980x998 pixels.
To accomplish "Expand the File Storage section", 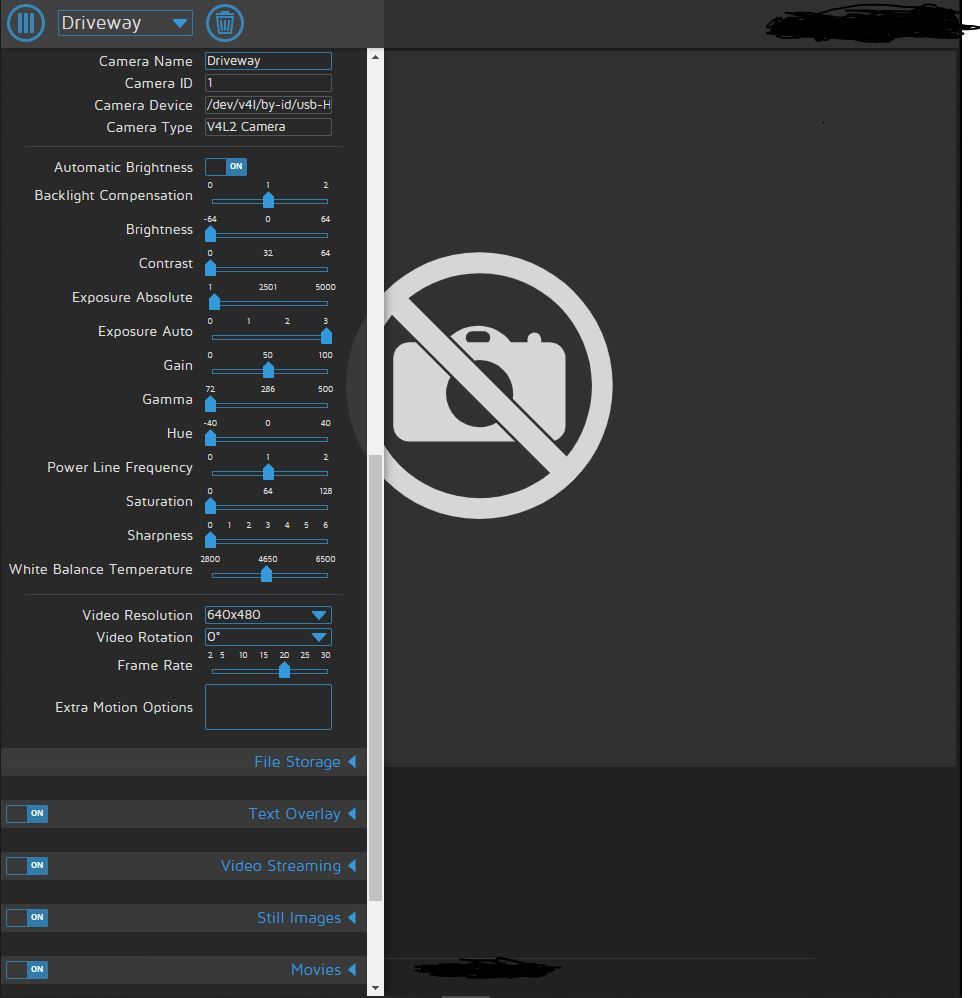I will (x=305, y=761).
